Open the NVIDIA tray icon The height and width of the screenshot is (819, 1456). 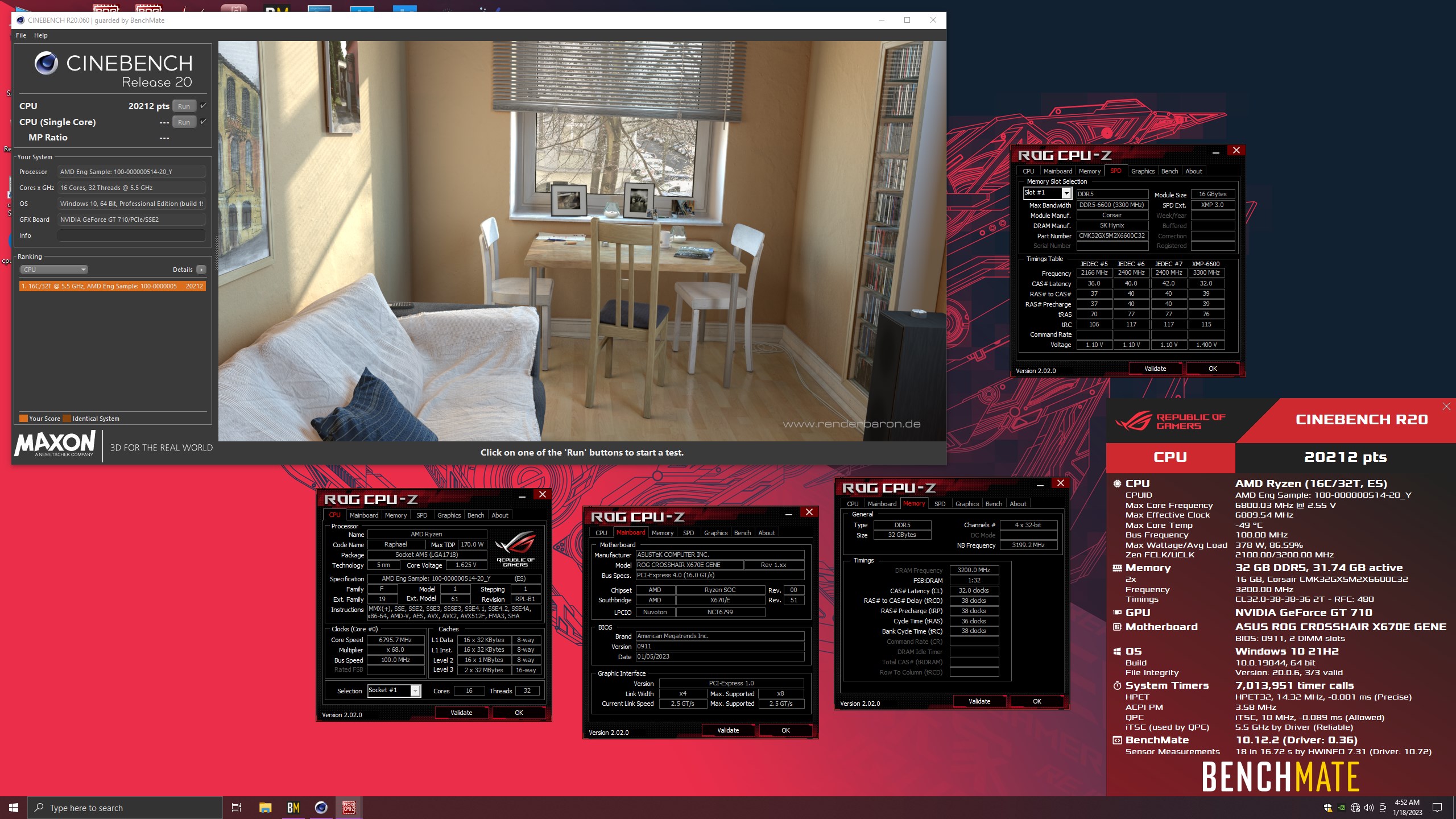tap(1342, 808)
